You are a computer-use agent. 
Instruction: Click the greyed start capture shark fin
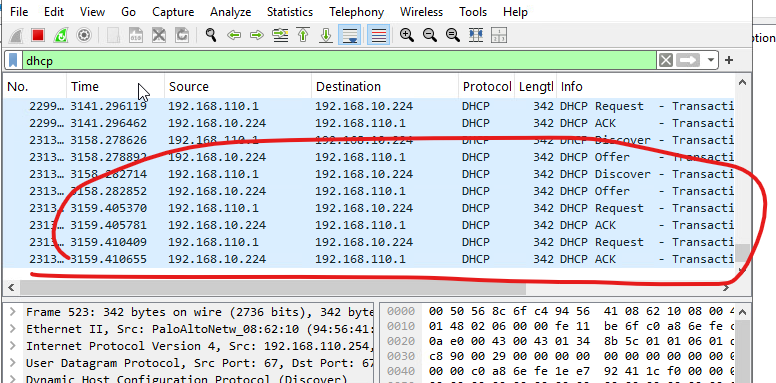[16, 35]
